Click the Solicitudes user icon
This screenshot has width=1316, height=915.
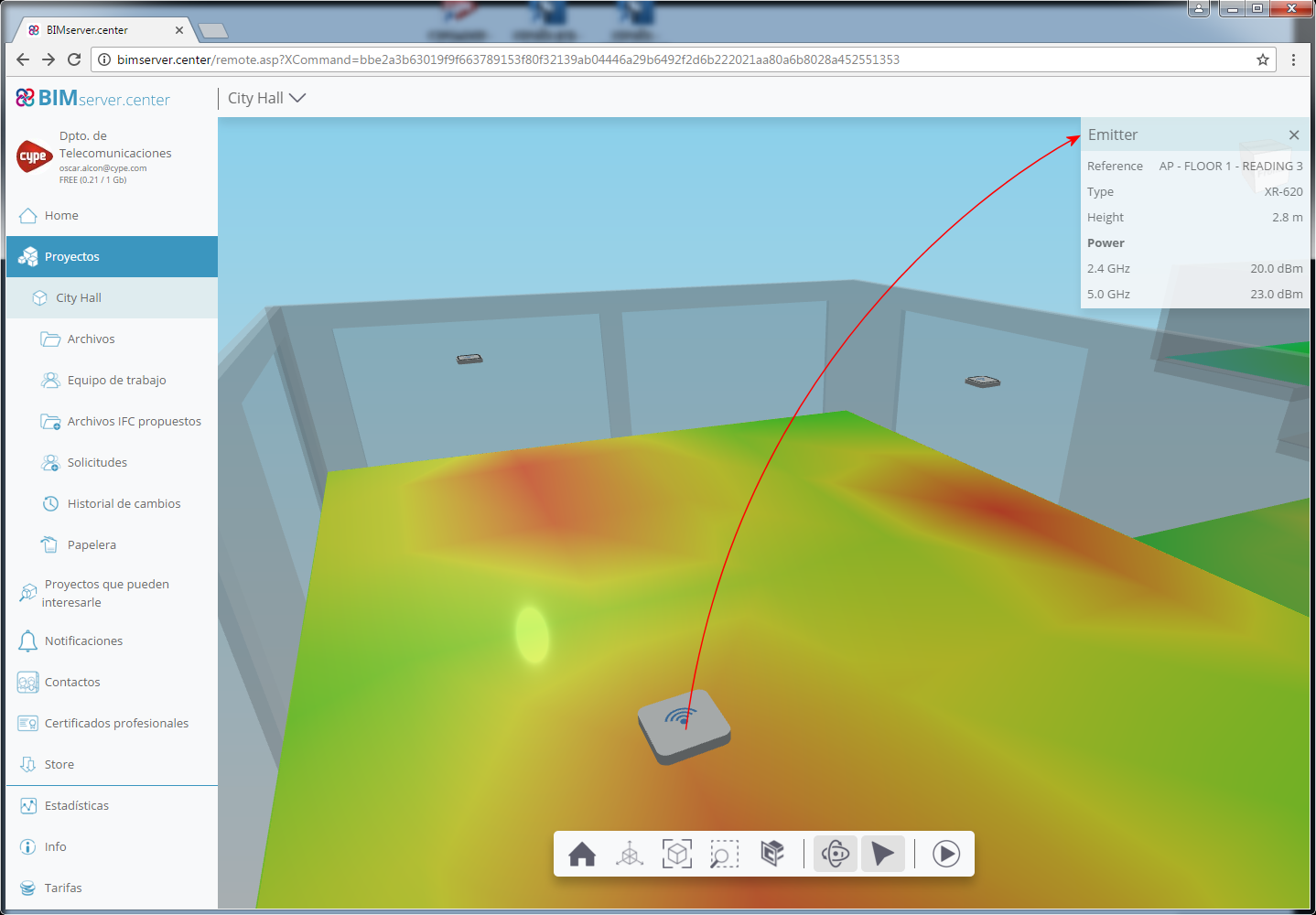[x=50, y=463]
